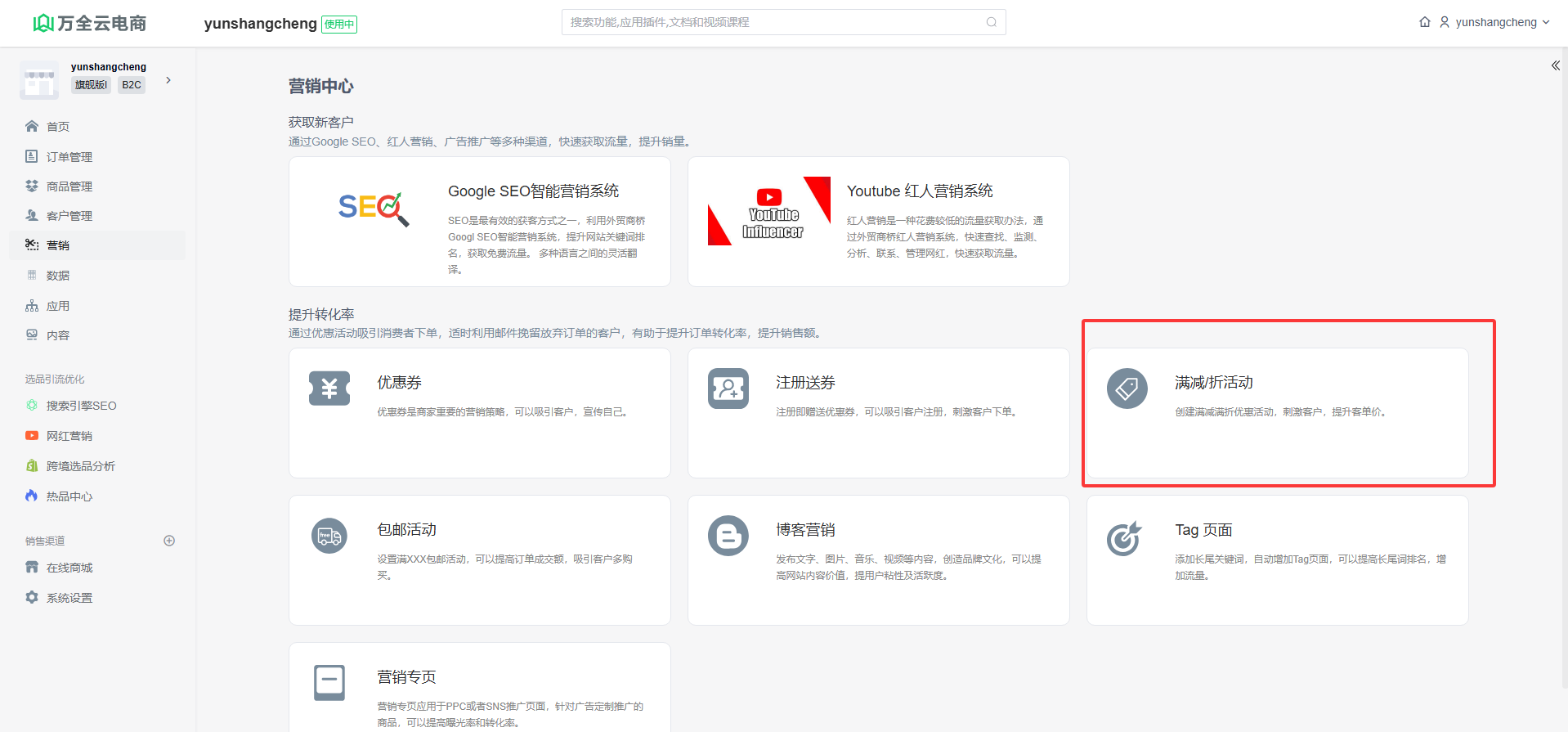Image resolution: width=1568 pixels, height=732 pixels.
Task: Click the home icon in top bar
Action: pos(1424,22)
